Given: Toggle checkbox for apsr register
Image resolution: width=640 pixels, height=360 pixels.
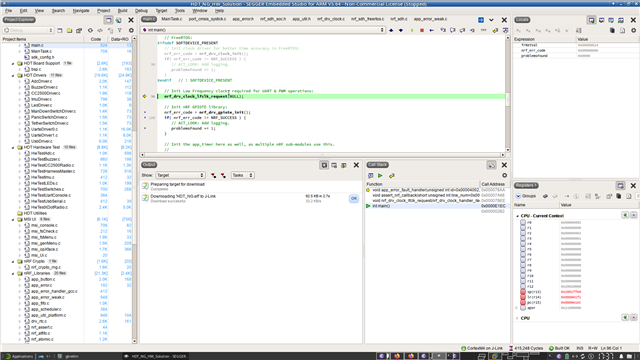Looking at the screenshot, I should 523,307.
